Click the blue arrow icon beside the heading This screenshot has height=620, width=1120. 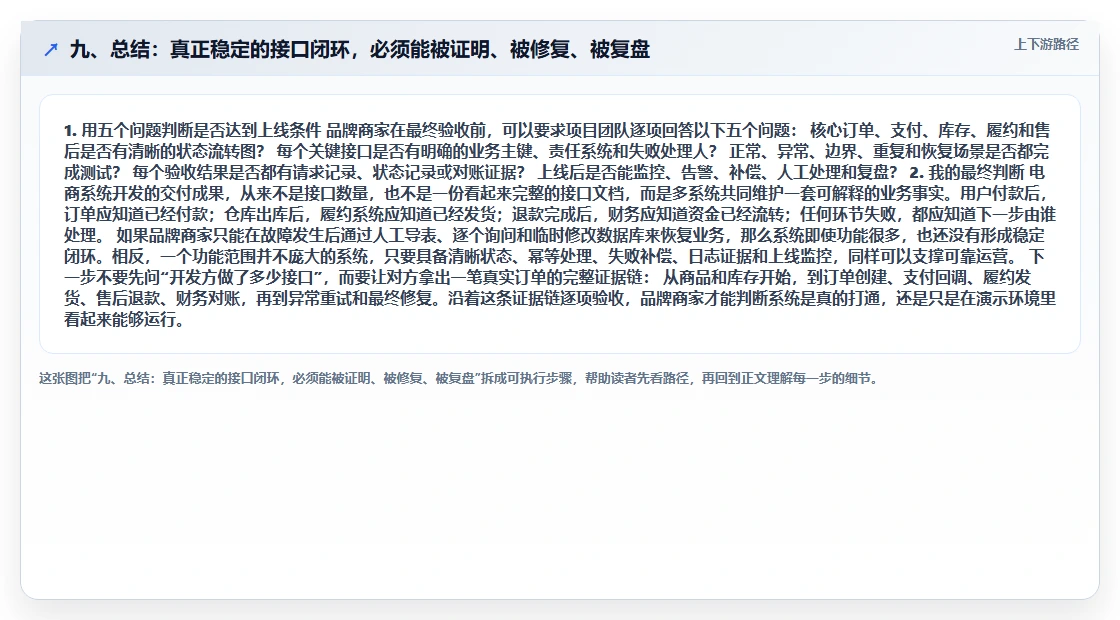[51, 49]
